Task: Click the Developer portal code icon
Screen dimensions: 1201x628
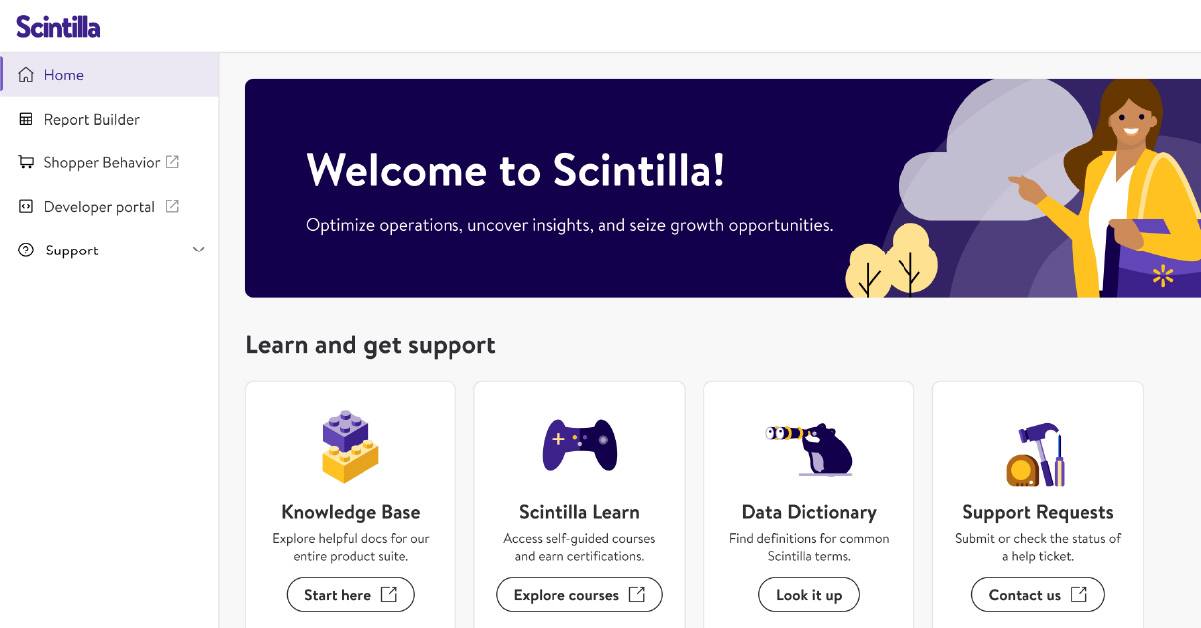Action: tap(26, 207)
